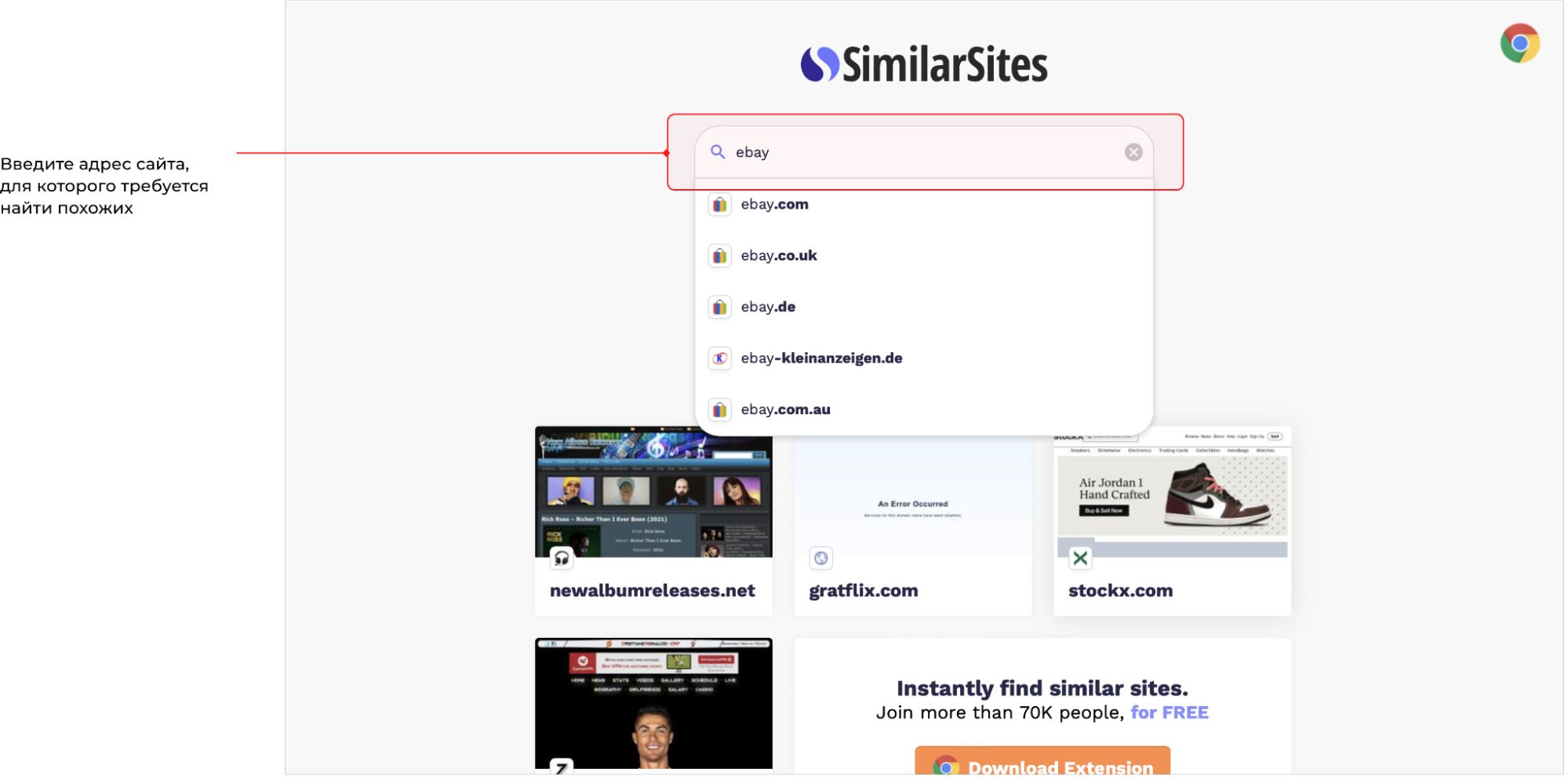This screenshot has height=779, width=1568.
Task: Click the ebay-kleinanzeigen.de favicon icon
Action: tap(719, 359)
